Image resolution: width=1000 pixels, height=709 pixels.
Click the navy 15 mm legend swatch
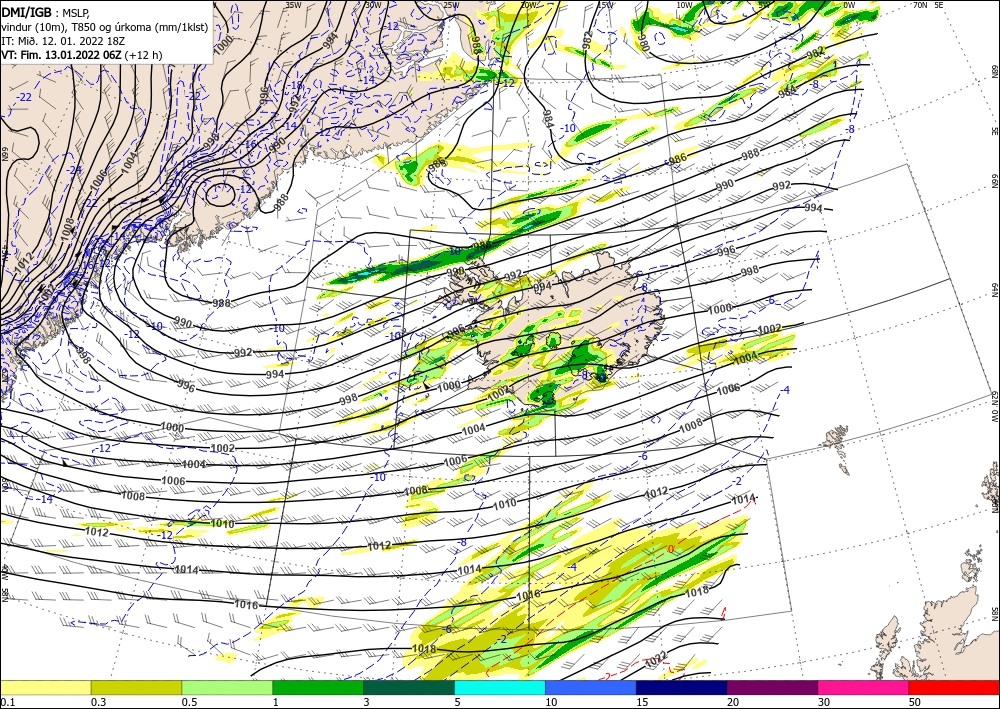(x=682, y=688)
